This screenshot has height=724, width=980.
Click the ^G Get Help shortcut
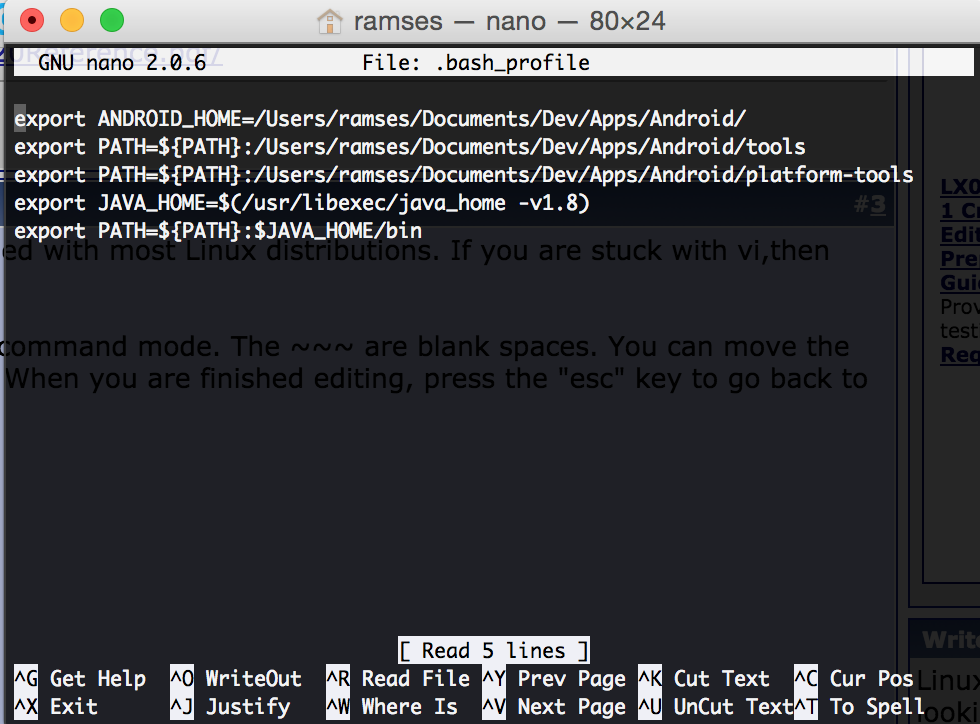coord(80,679)
